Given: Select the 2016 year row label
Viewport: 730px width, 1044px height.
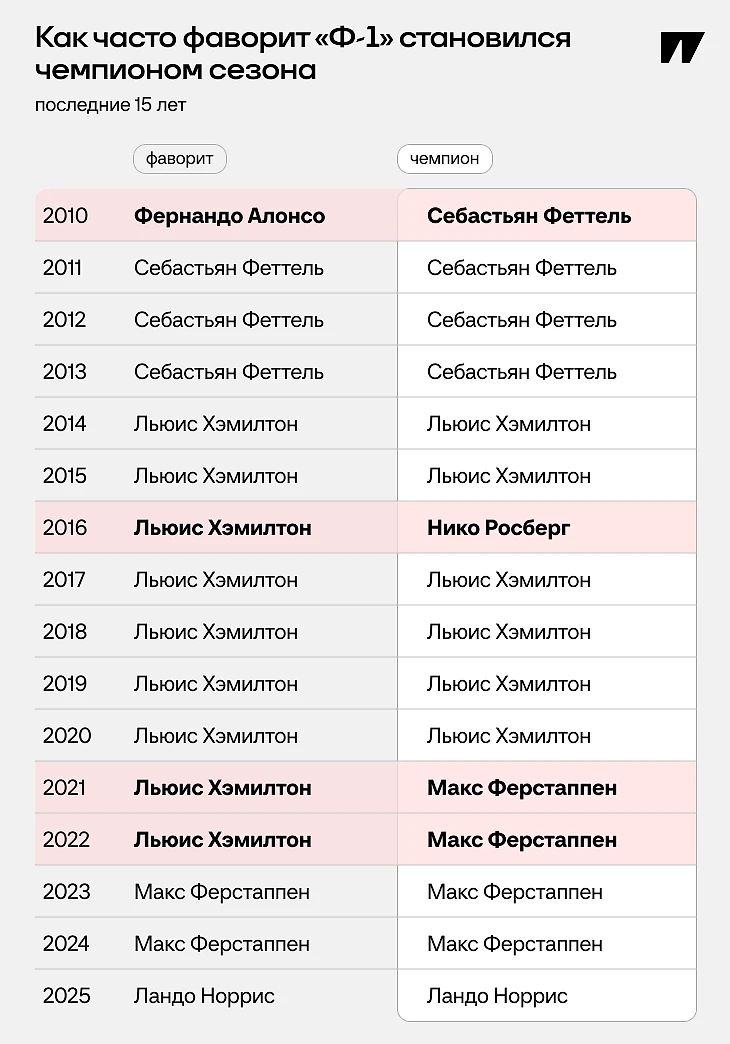Looking at the screenshot, I should [x=65, y=528].
